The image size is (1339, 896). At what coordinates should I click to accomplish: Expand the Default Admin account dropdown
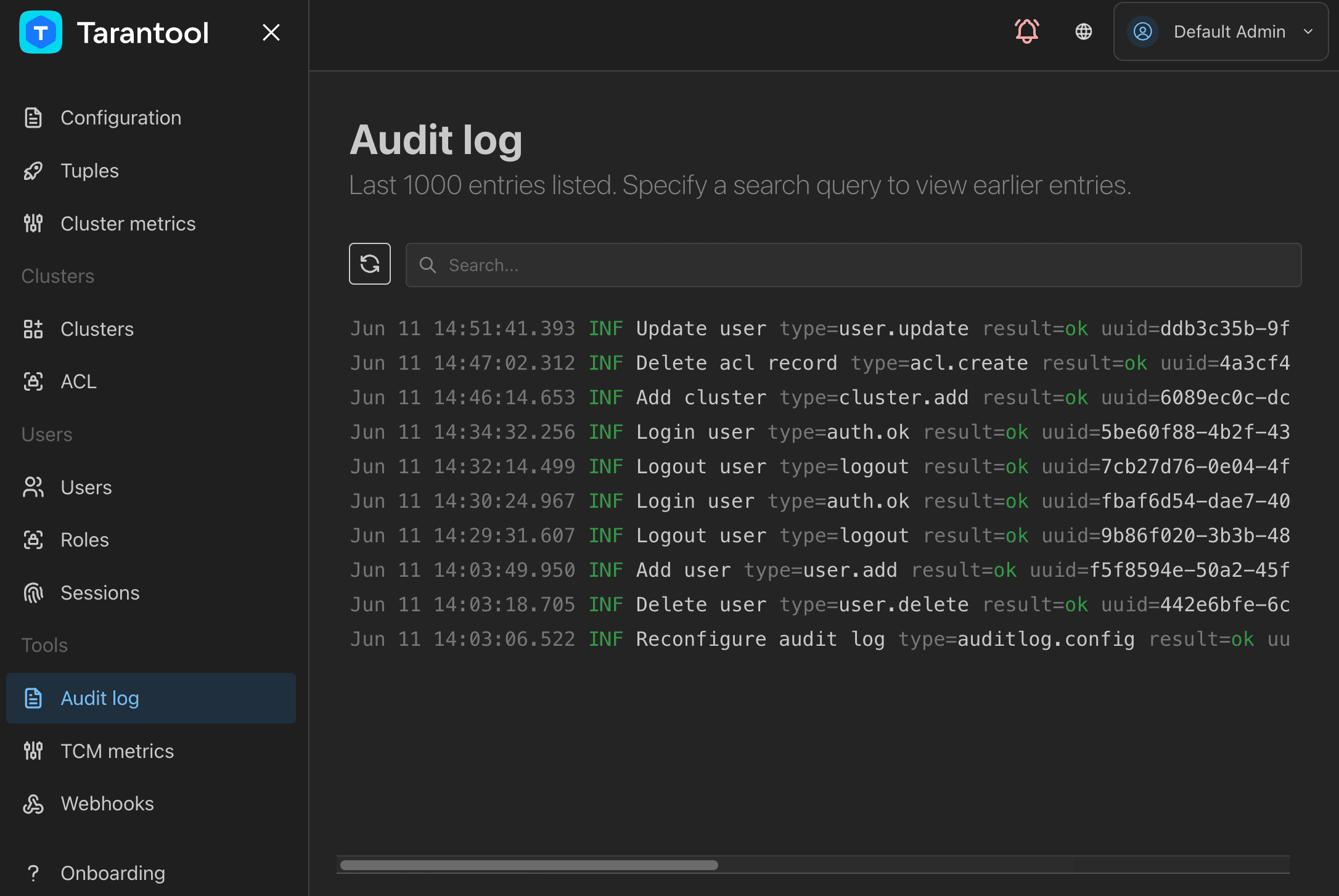click(1221, 31)
